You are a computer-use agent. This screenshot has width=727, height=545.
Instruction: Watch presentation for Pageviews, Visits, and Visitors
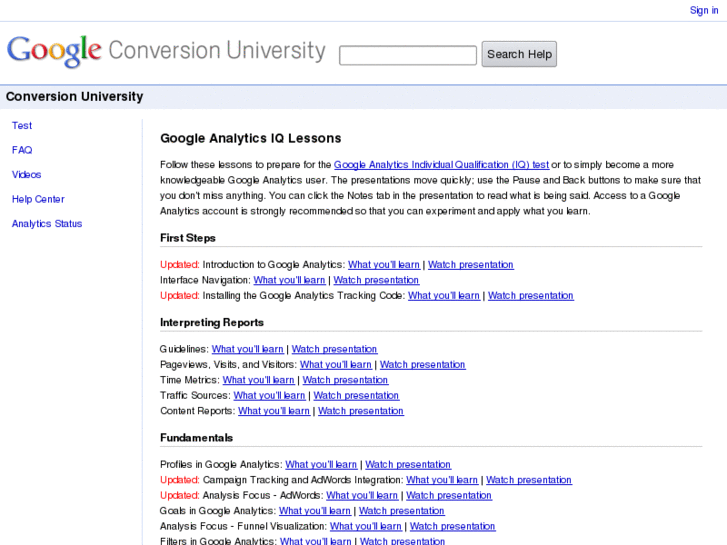[423, 365]
